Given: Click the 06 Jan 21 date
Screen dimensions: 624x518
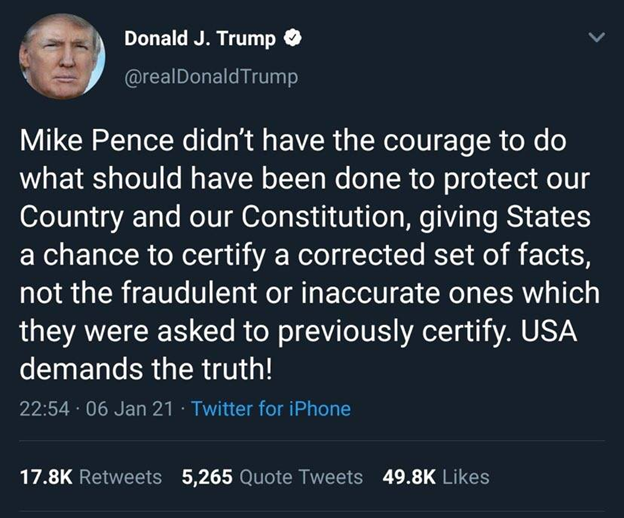Looking at the screenshot, I should (130, 409).
